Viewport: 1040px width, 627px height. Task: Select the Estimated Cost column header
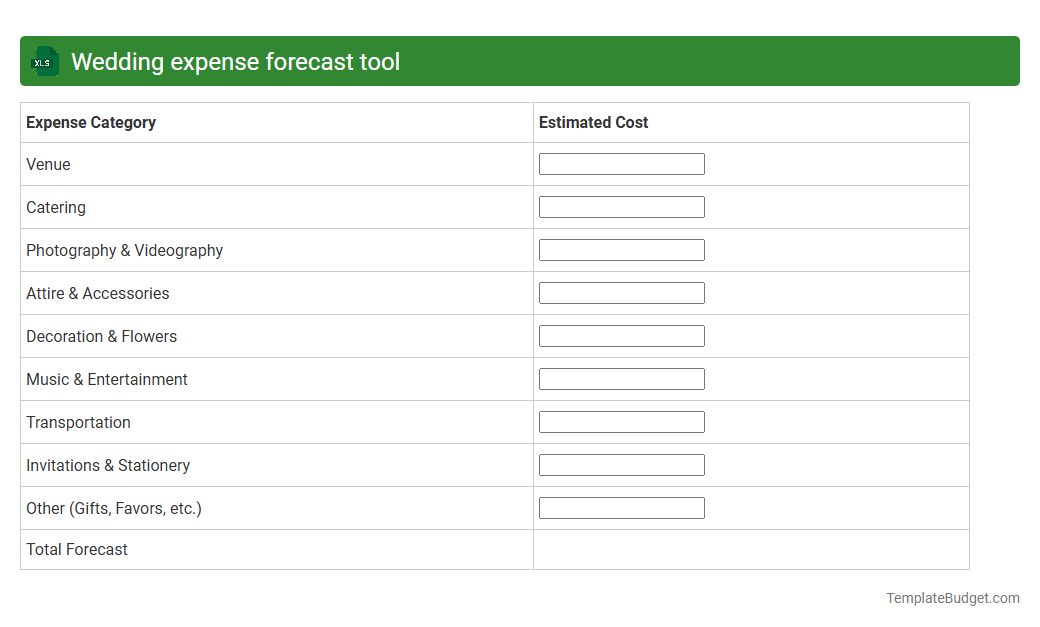(593, 122)
